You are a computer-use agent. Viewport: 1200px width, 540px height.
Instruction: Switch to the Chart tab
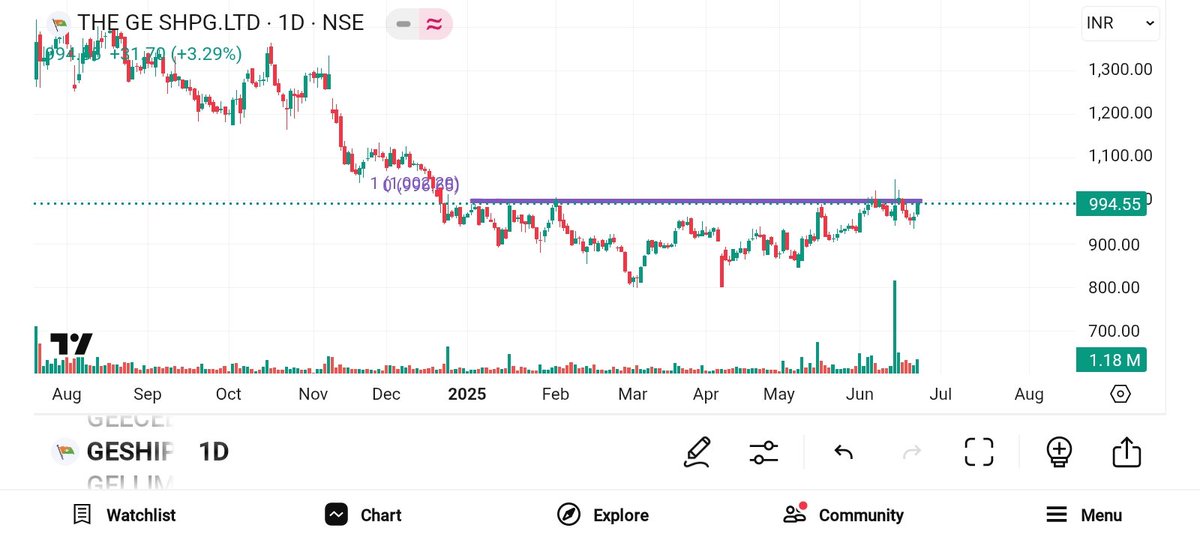363,515
